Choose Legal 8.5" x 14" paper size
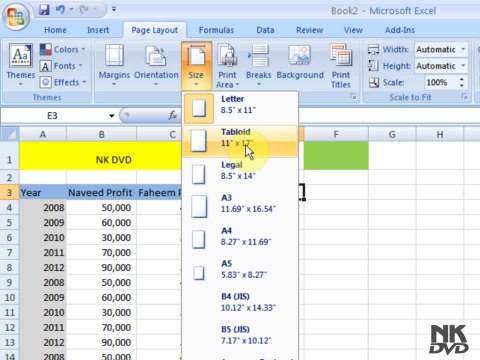 240,174
